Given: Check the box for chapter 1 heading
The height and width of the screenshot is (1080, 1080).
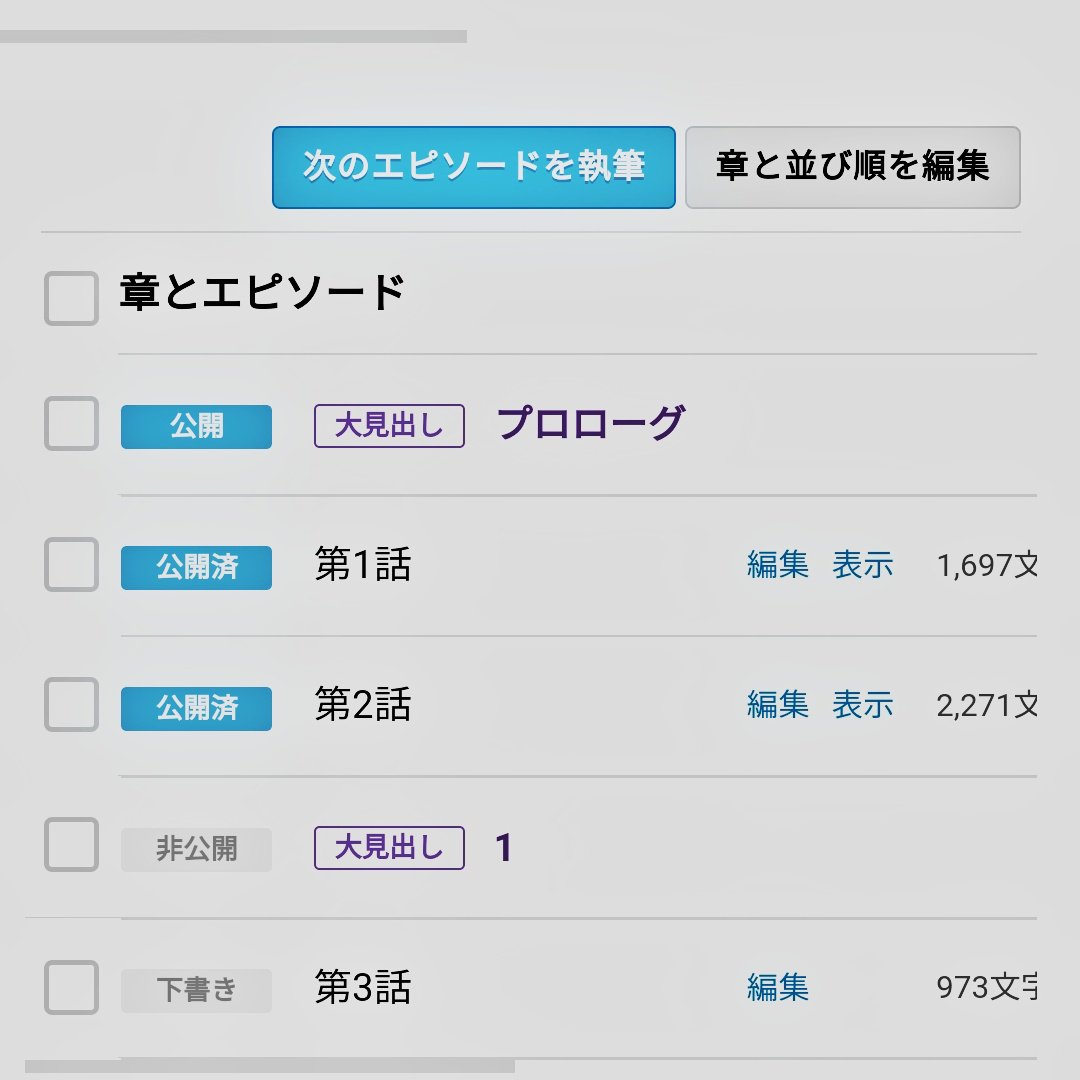Looking at the screenshot, I should coord(71,845).
